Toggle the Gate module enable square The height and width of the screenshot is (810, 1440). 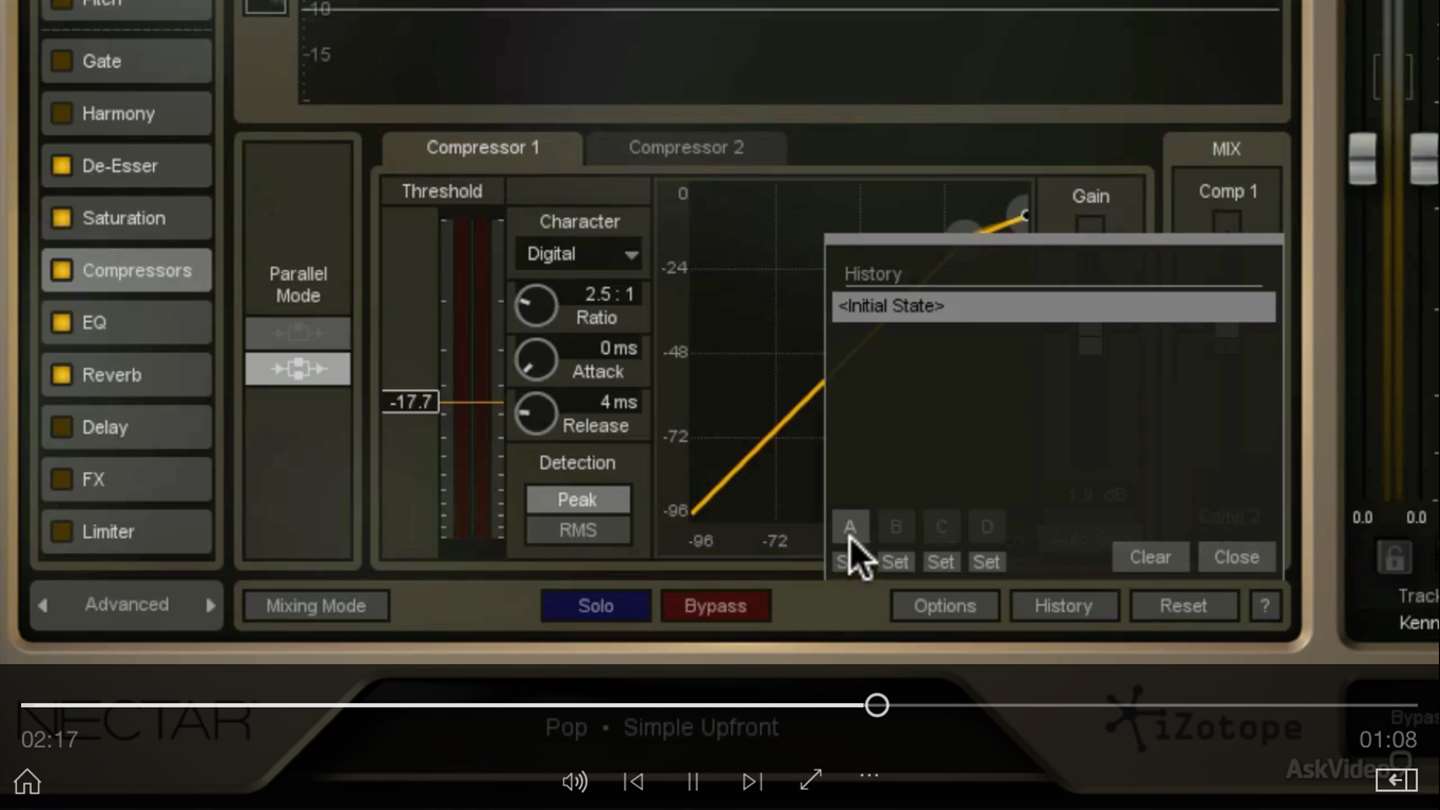(x=62, y=61)
